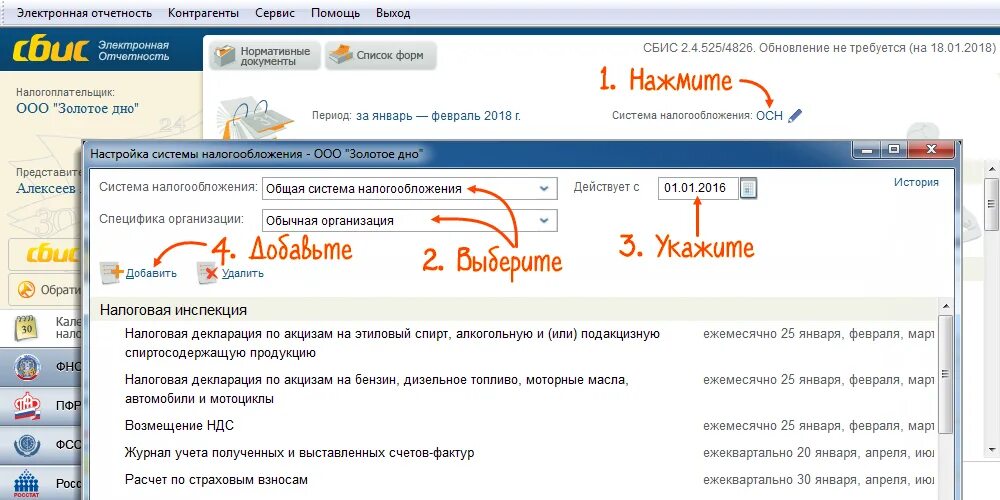Open the Система налогообложения dropdown
Image resolution: width=1000 pixels, height=500 pixels.
point(409,188)
